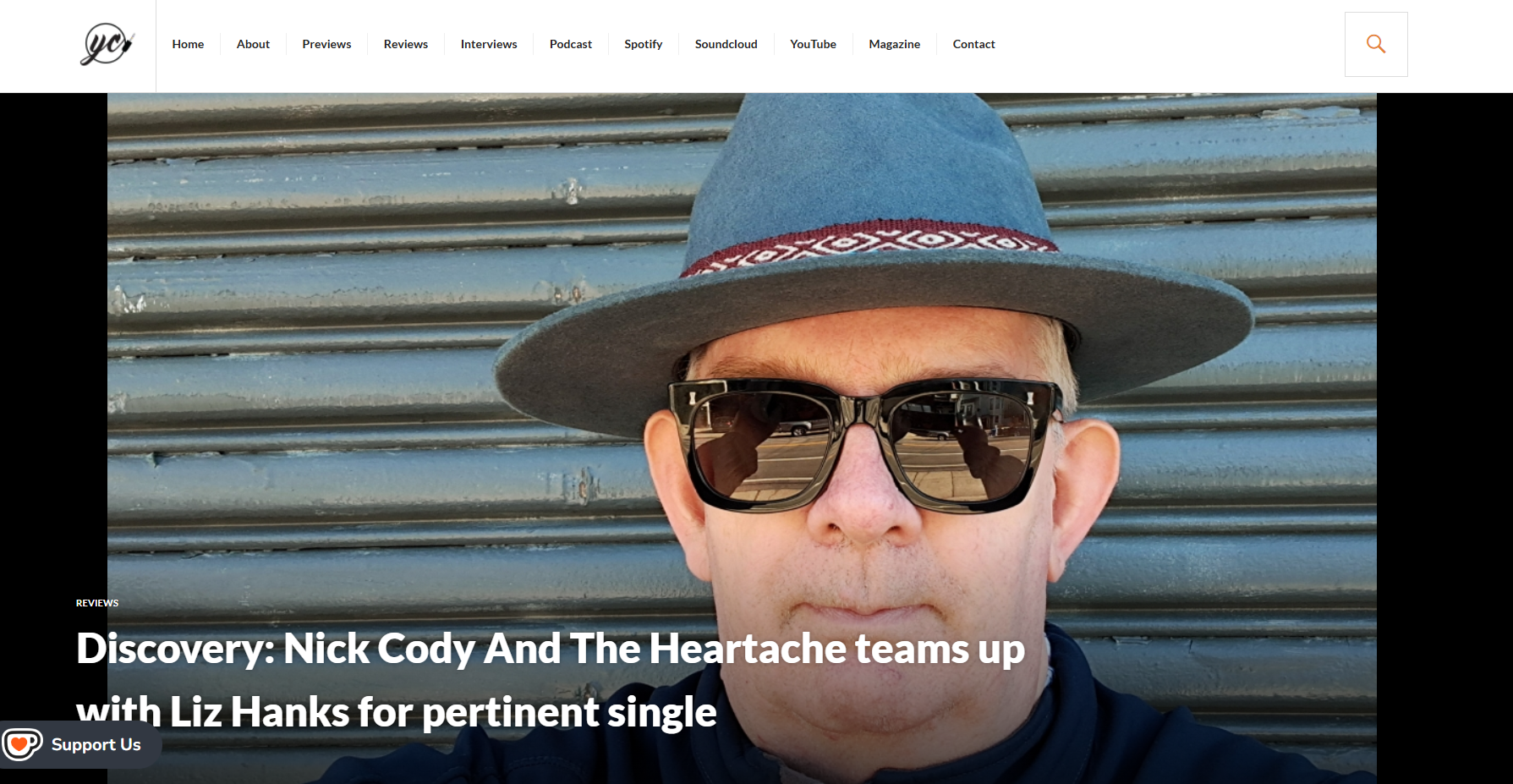This screenshot has width=1513, height=784.
Task: Open the About page
Action: tap(253, 44)
